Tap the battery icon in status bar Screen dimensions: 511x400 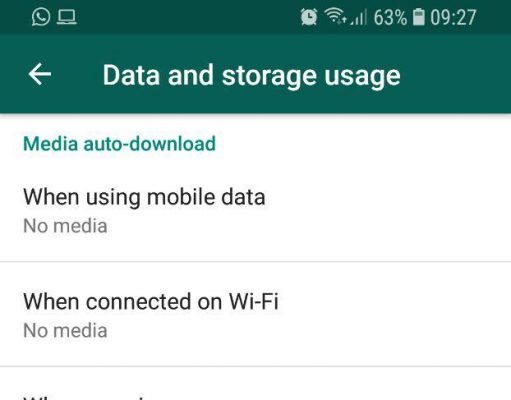point(419,17)
